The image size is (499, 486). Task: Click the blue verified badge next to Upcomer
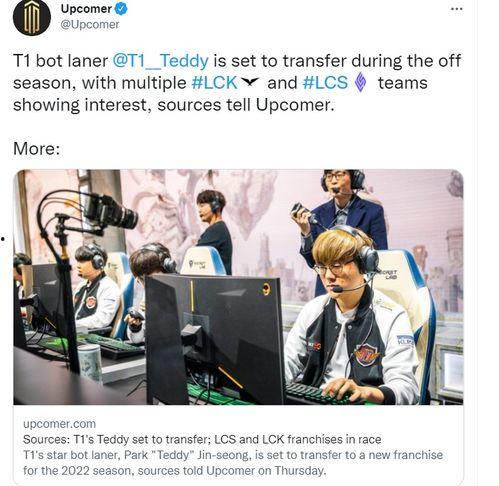click(x=121, y=9)
